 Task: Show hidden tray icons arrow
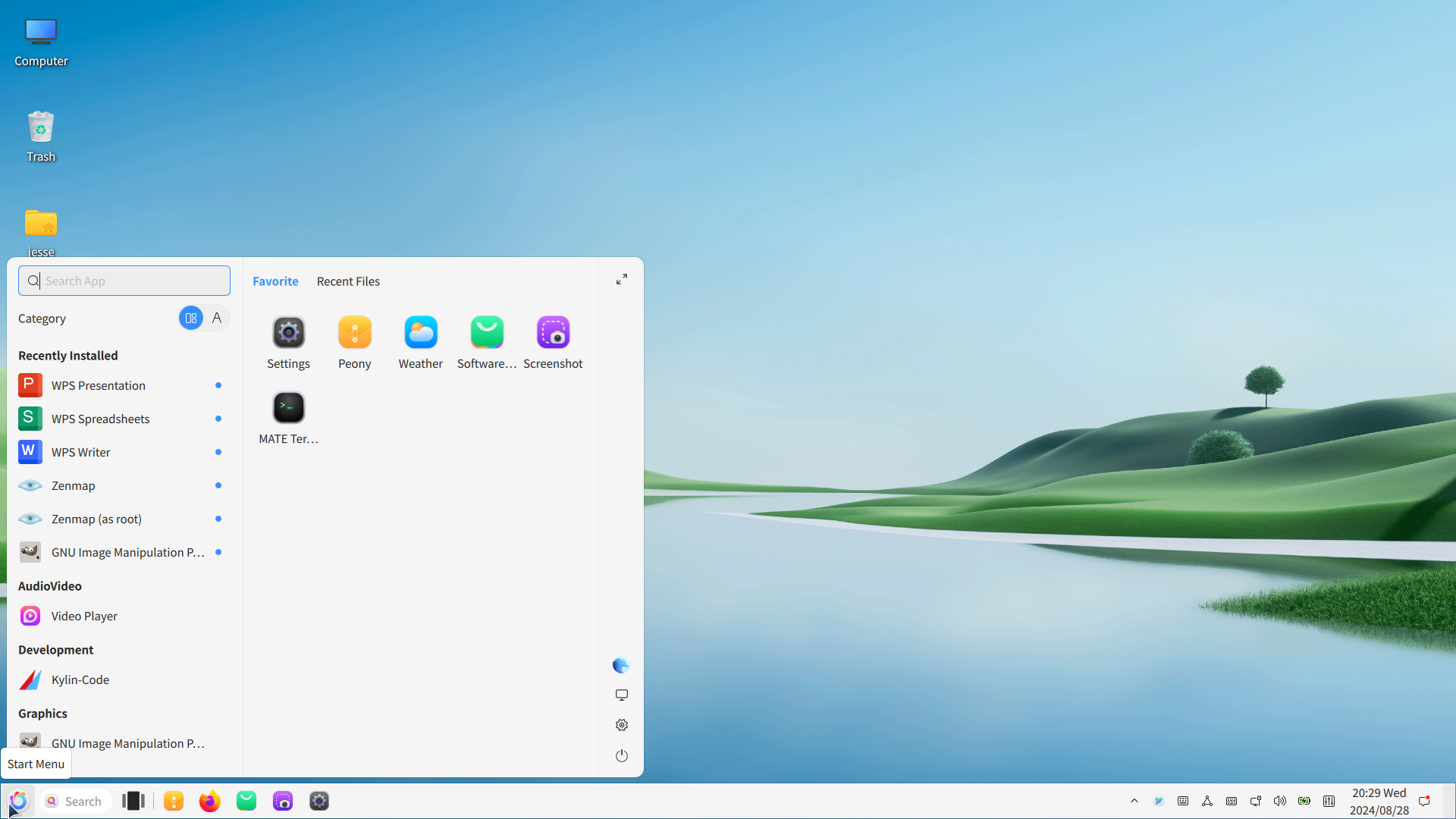pyautogui.click(x=1134, y=801)
